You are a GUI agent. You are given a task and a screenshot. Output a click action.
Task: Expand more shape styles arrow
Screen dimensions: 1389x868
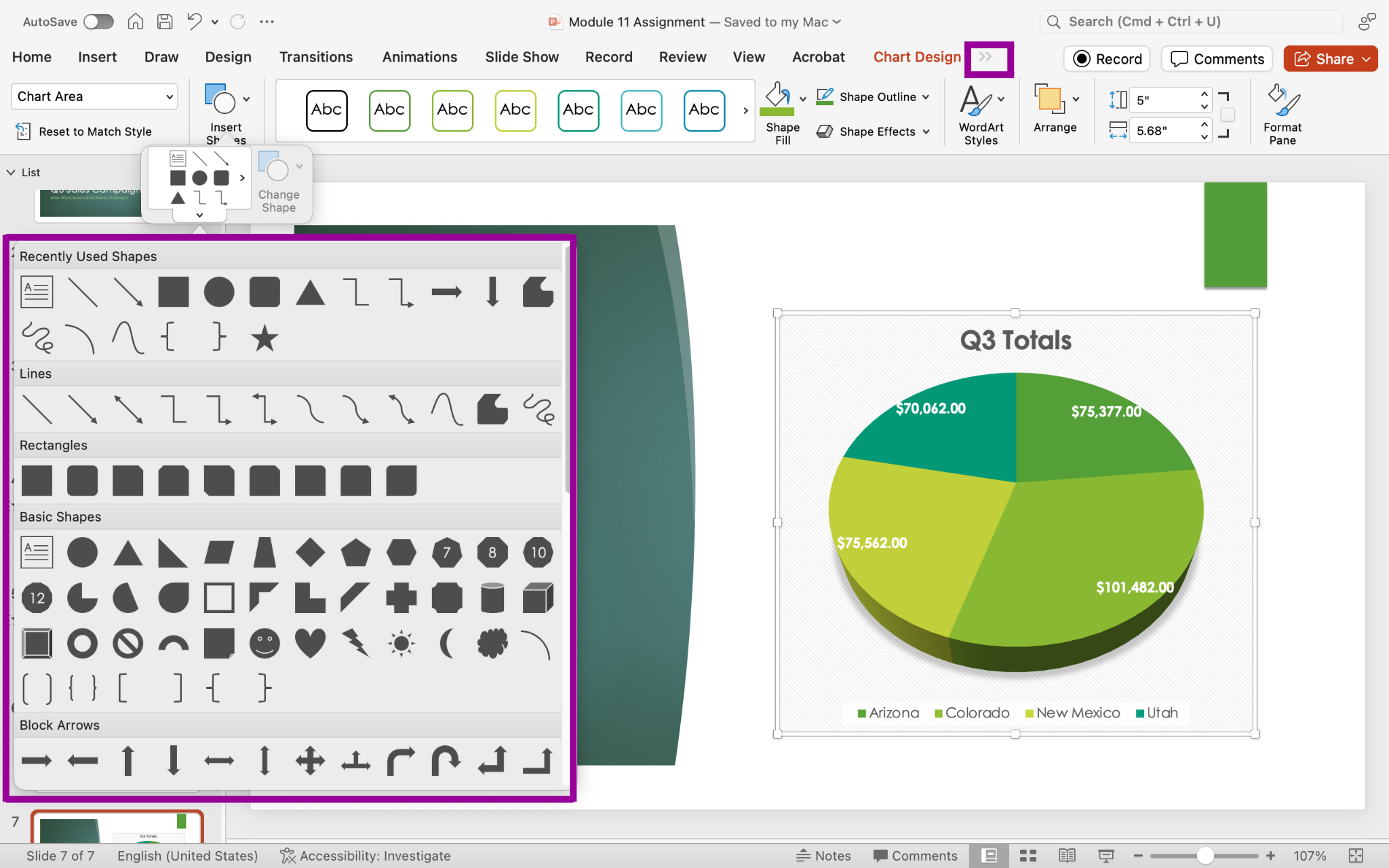click(745, 110)
